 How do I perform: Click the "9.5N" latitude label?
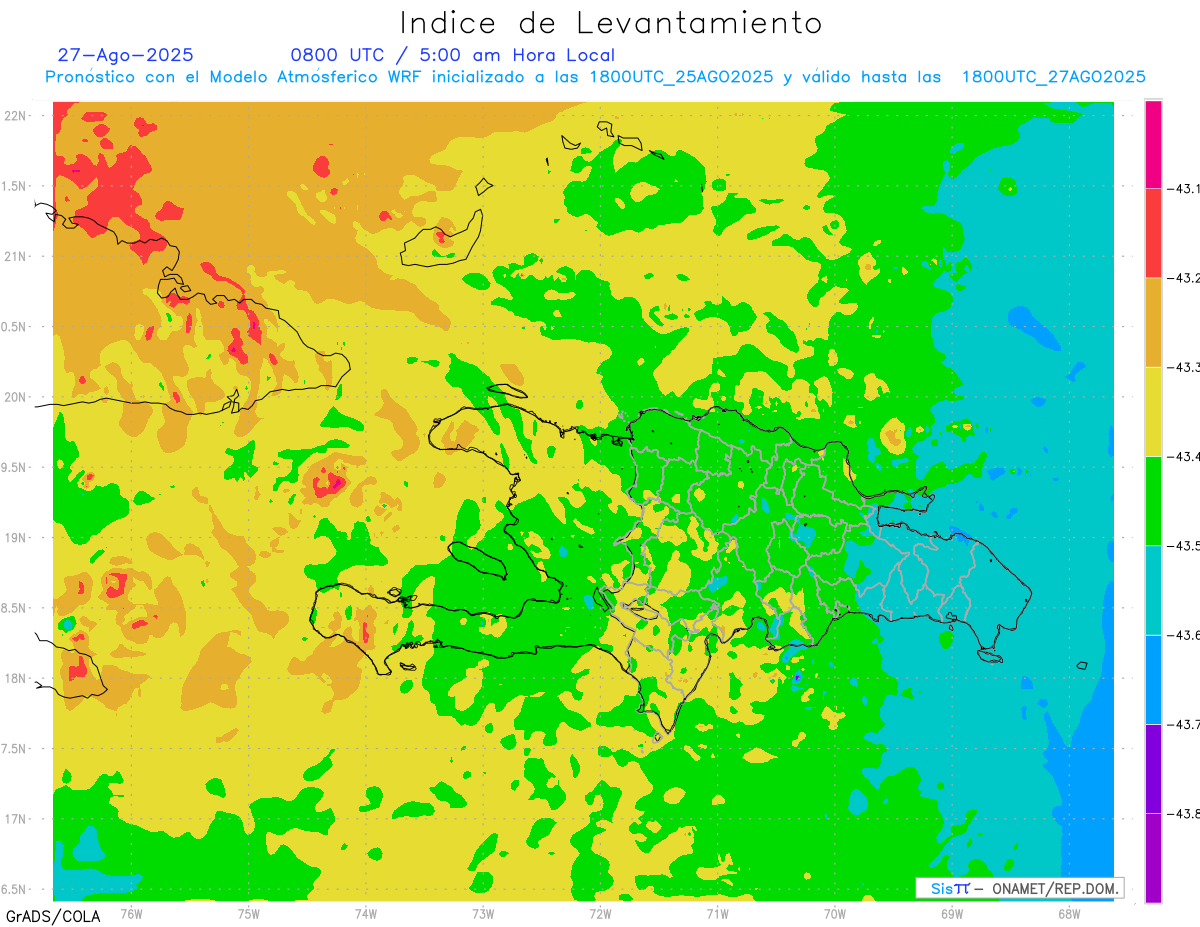pos(14,467)
